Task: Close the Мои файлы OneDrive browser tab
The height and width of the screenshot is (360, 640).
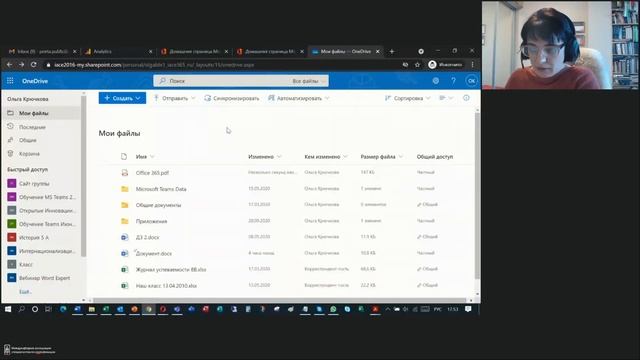Action: point(378,51)
